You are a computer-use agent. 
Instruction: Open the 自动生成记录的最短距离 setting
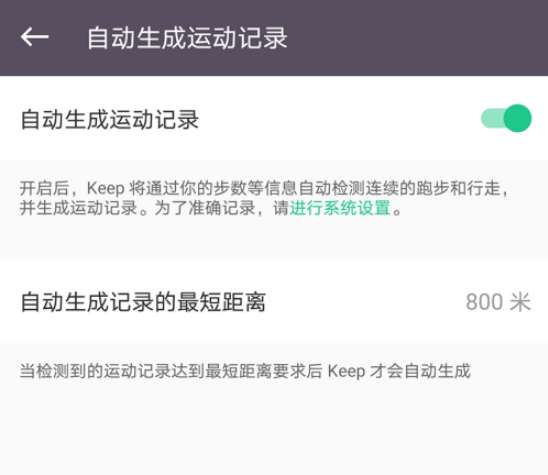pos(274,301)
